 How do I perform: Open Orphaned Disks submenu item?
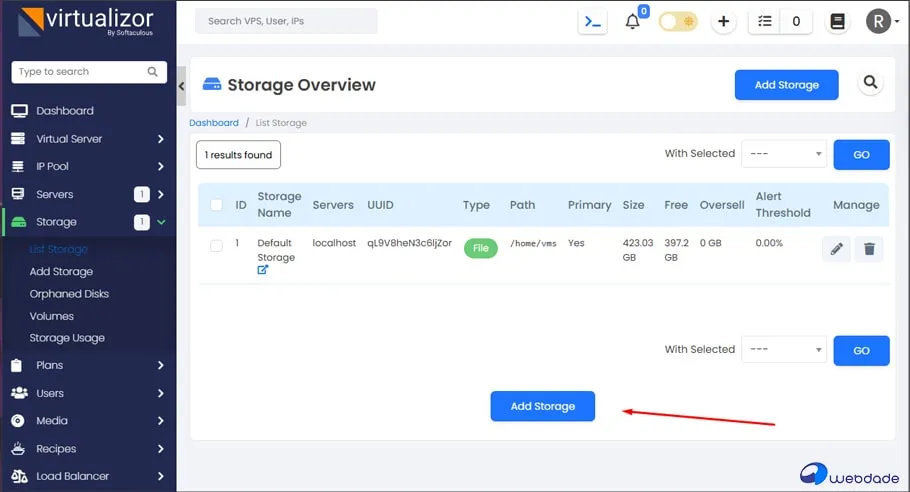tap(69, 294)
